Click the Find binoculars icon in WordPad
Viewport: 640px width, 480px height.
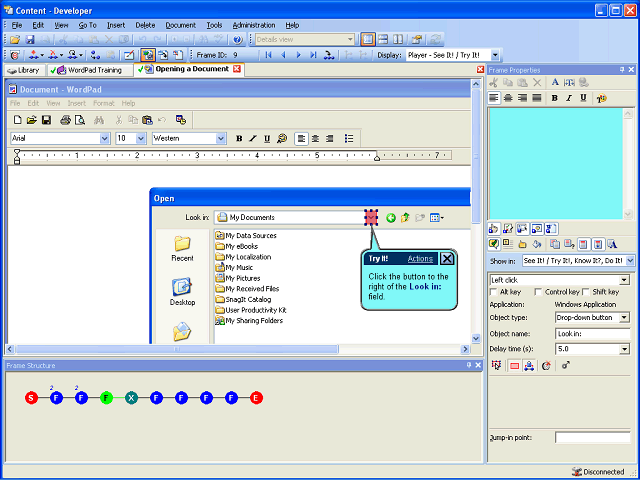(x=98, y=120)
